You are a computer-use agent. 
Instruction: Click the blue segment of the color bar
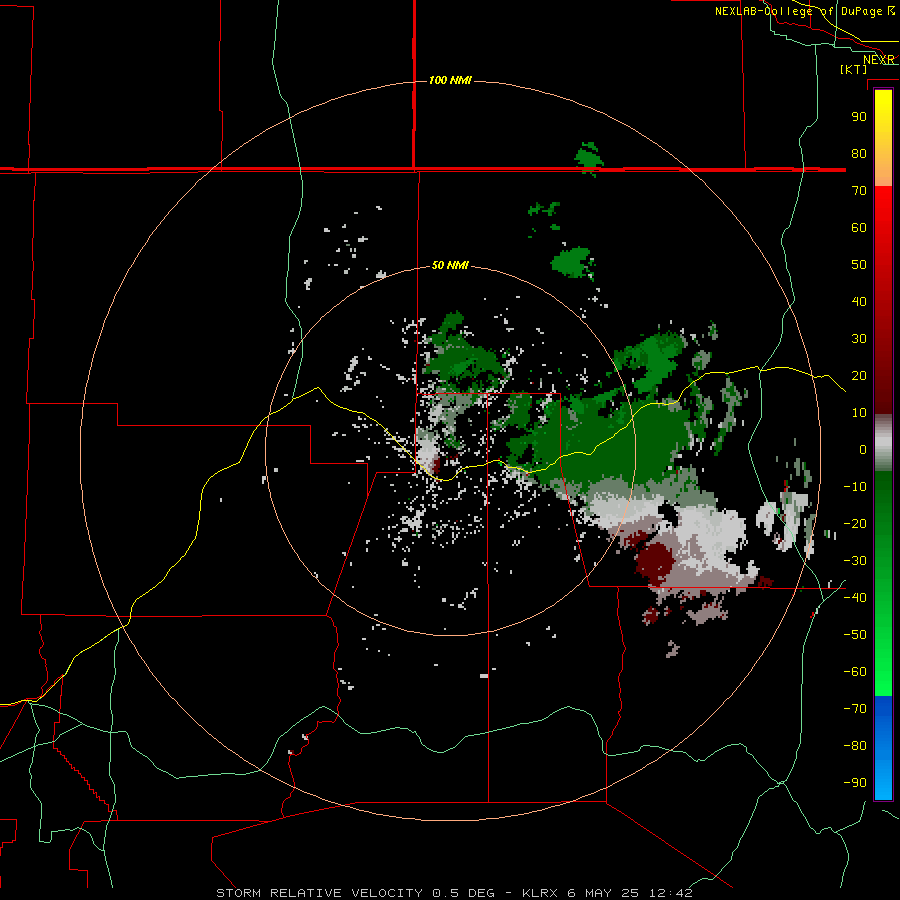point(883,747)
